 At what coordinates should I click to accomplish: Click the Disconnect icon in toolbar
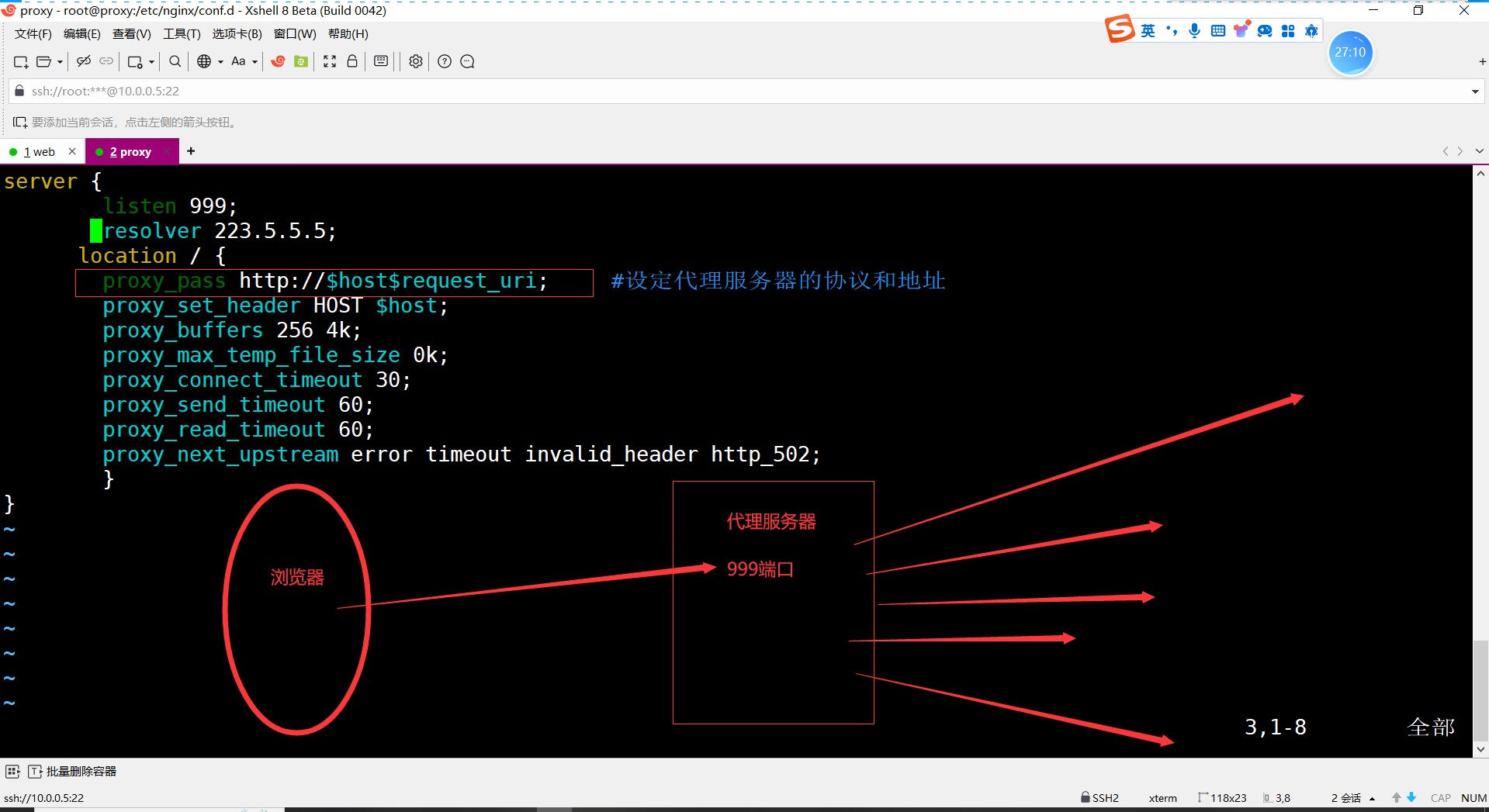[x=84, y=61]
